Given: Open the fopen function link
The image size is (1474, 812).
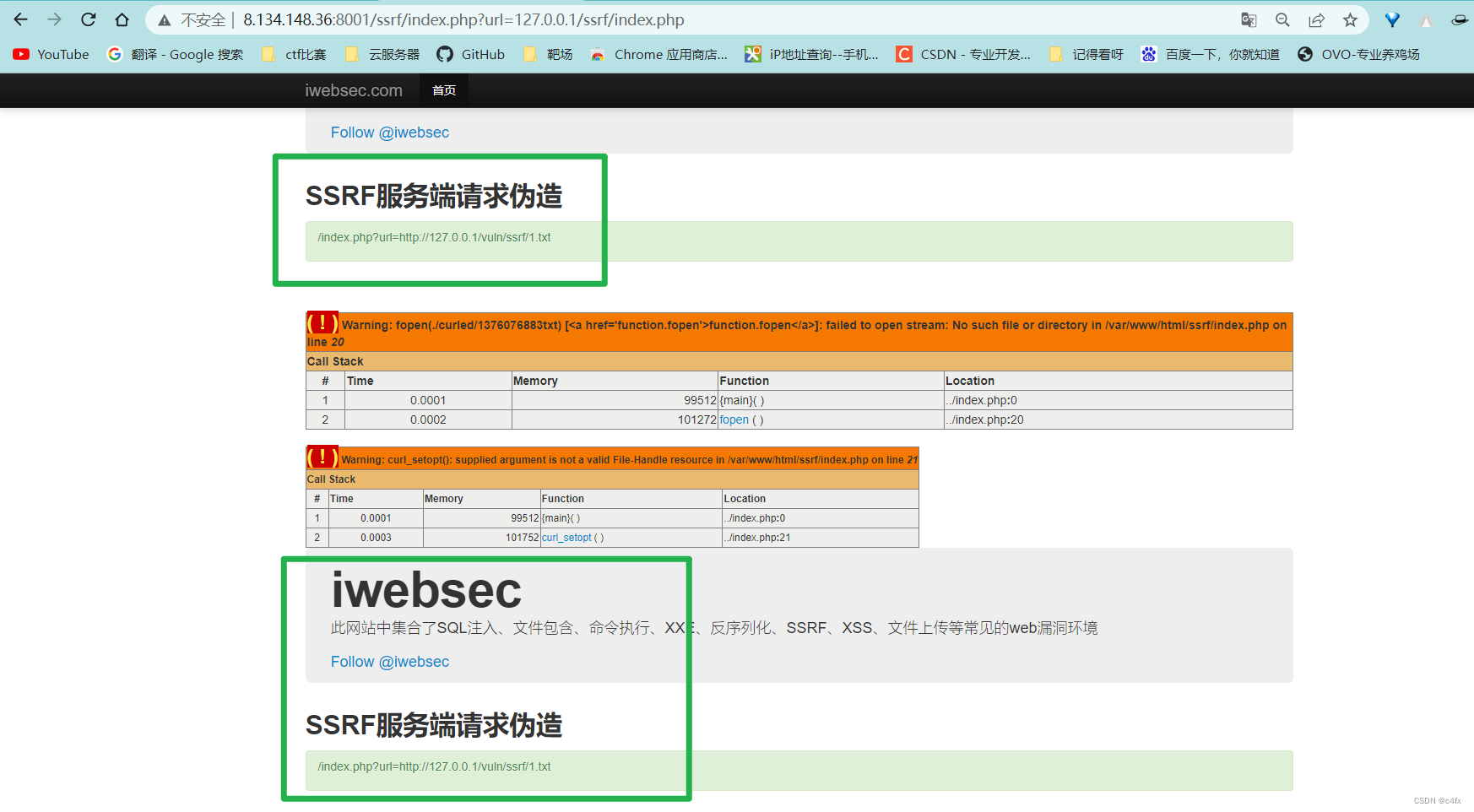Looking at the screenshot, I should (x=734, y=420).
